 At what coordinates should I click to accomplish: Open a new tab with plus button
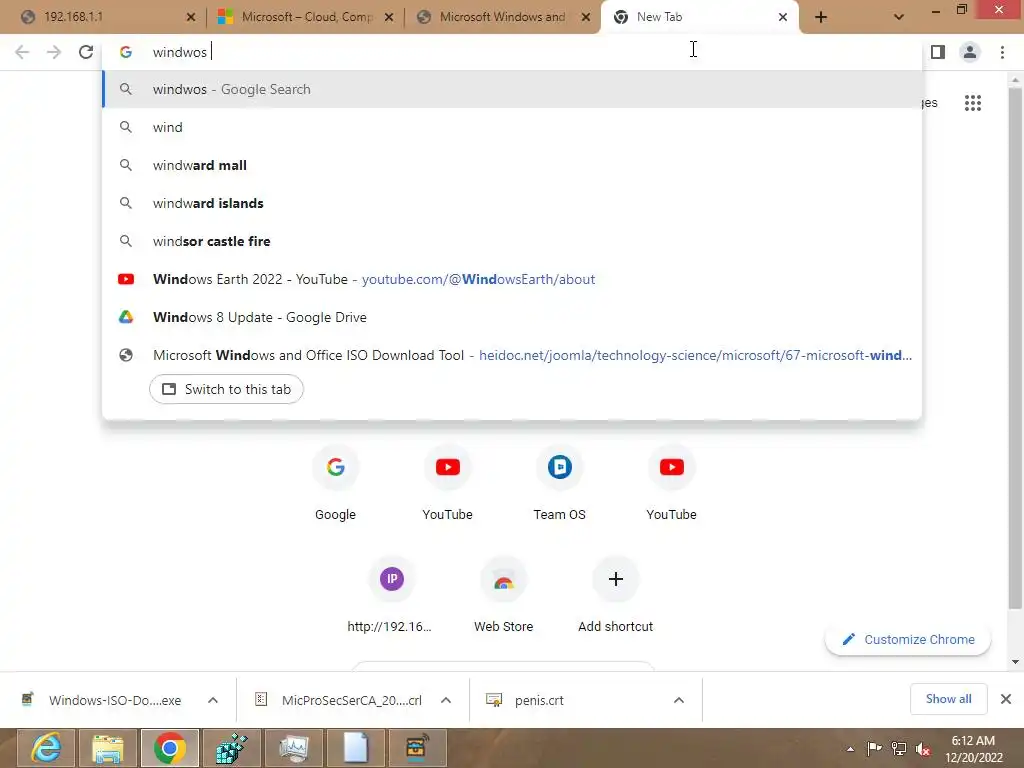(x=821, y=17)
